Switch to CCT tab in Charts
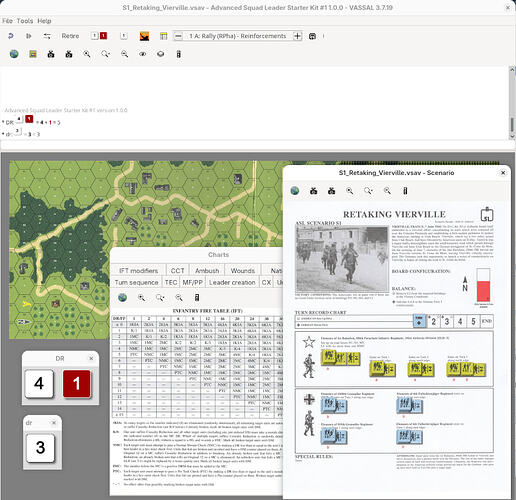Image resolution: width=516 pixels, height=500 pixels. click(177, 270)
